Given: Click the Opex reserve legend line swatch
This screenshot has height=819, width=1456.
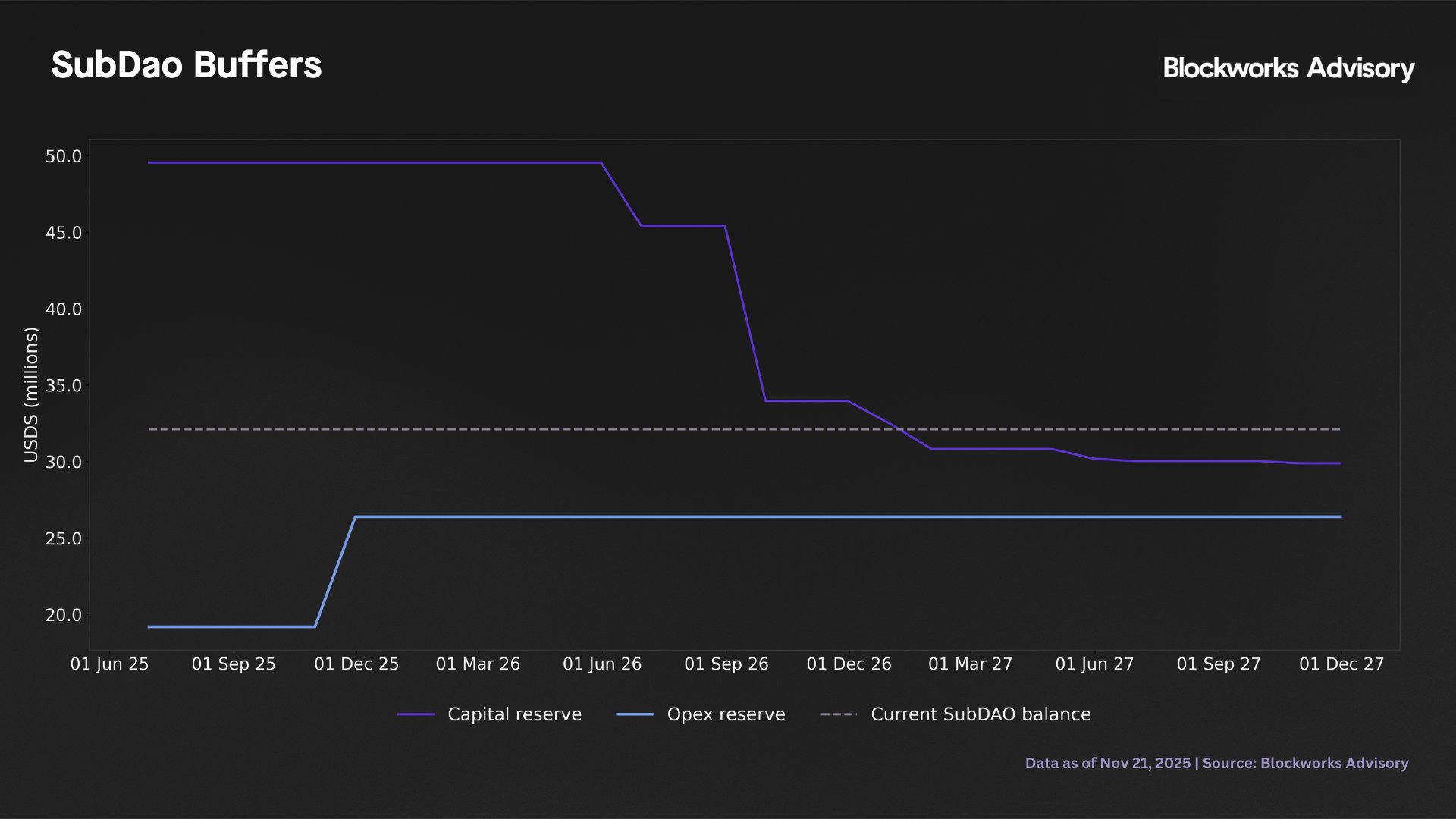Looking at the screenshot, I should pyautogui.click(x=635, y=714).
